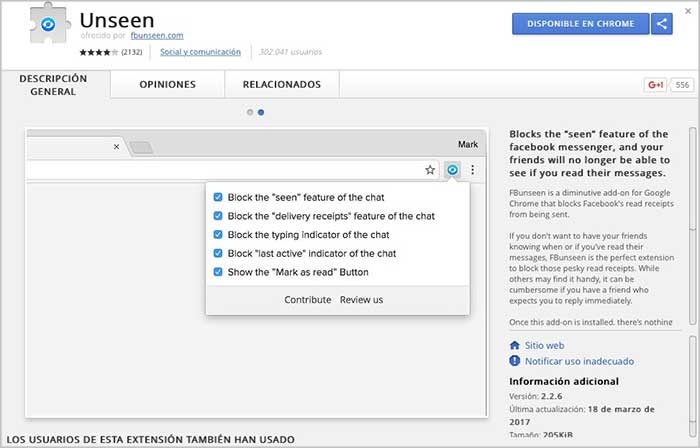Open the Social y comunicación category link
The width and height of the screenshot is (700, 448).
[x=200, y=52]
